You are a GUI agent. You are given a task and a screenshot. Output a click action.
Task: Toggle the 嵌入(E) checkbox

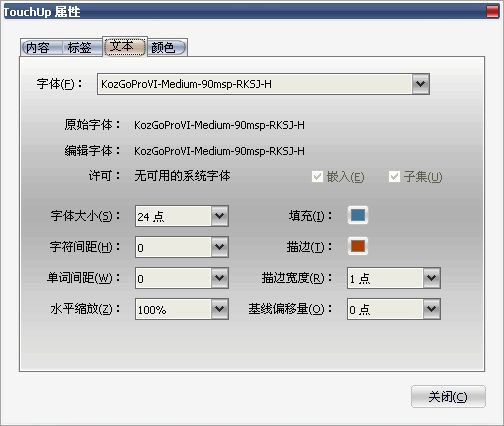coord(317,176)
